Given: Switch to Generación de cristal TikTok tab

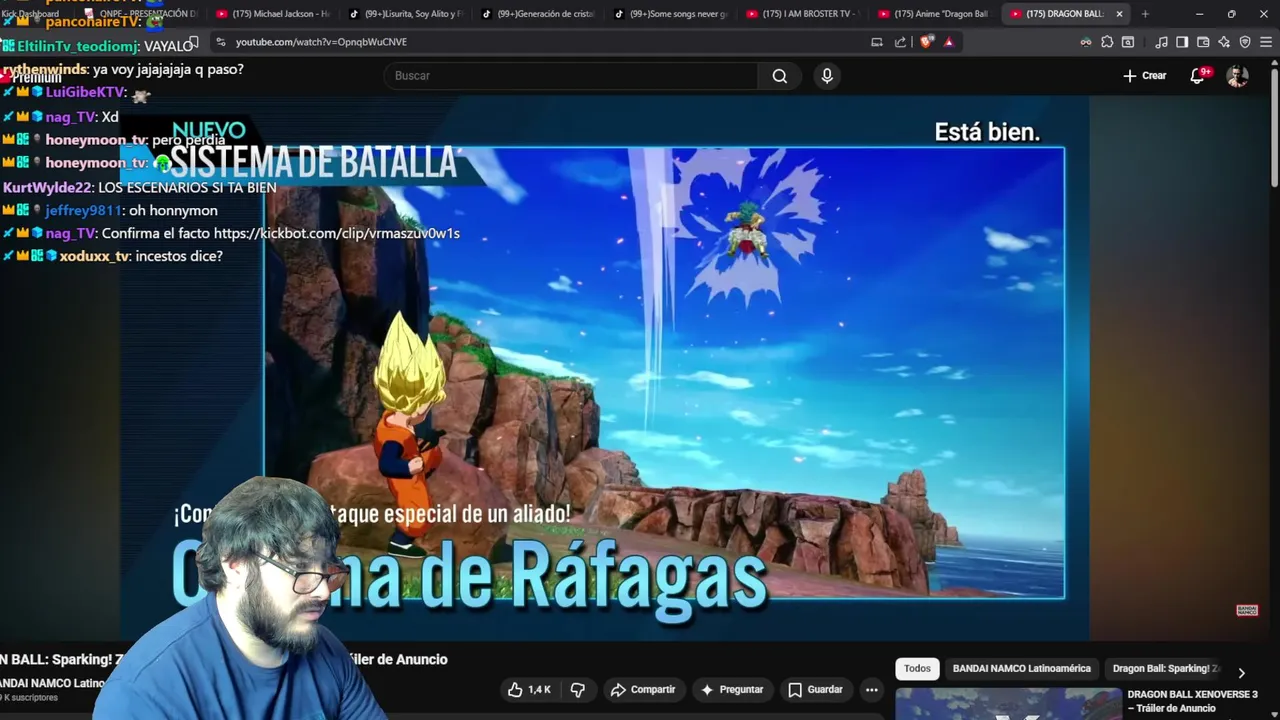Looking at the screenshot, I should 538,14.
